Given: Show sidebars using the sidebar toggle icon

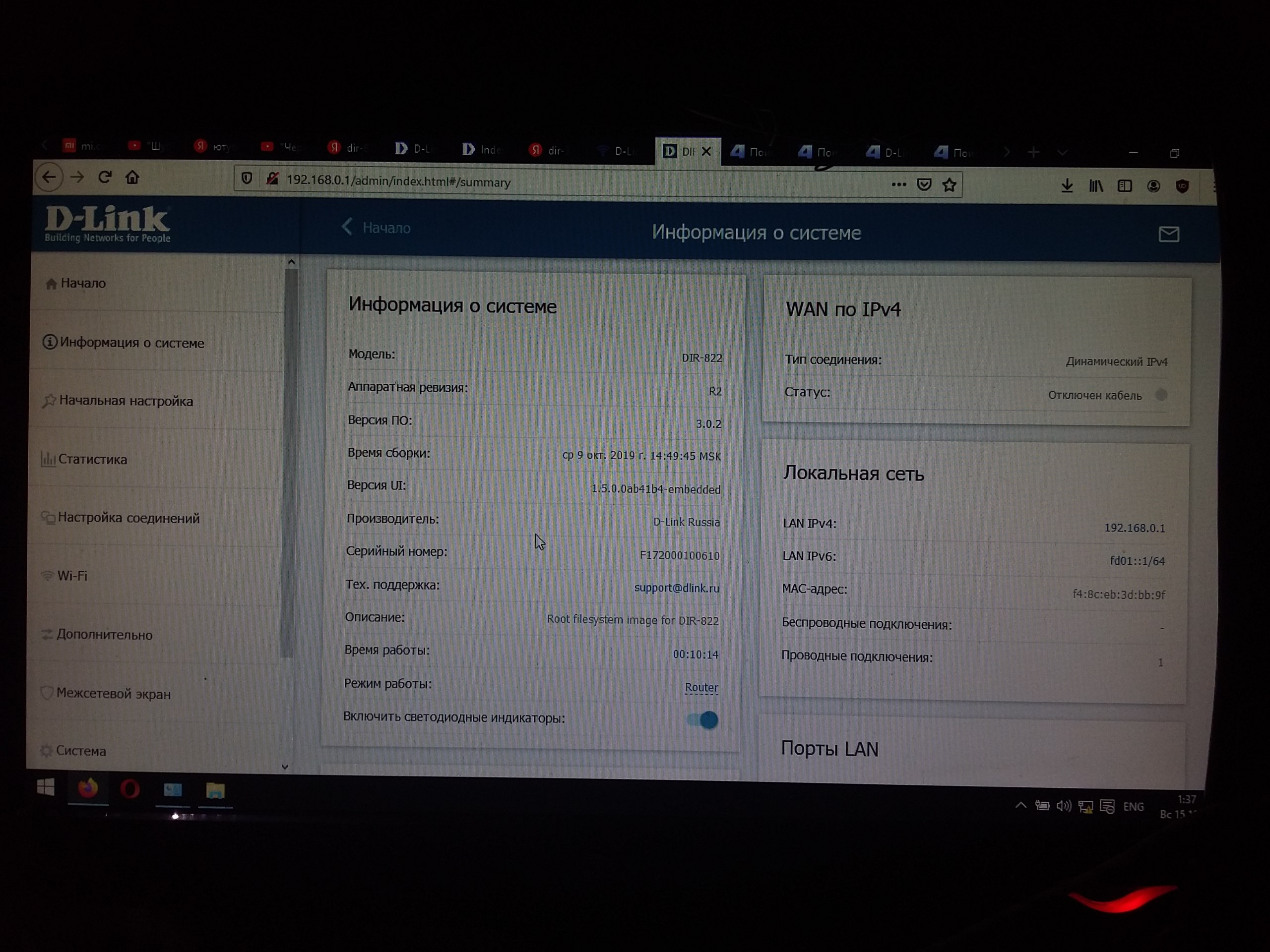Looking at the screenshot, I should coord(1125,186).
